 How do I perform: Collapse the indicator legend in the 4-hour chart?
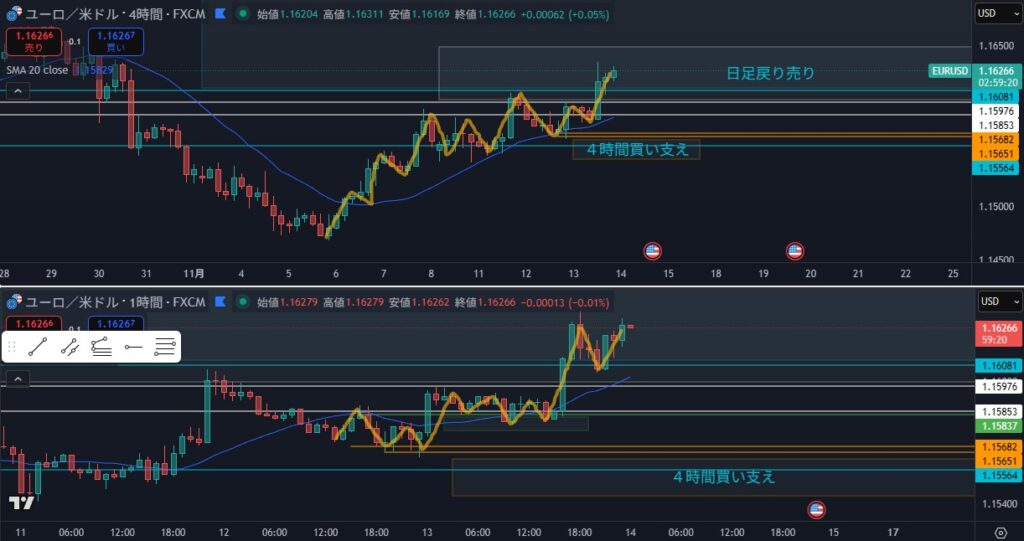pyautogui.click(x=16, y=91)
